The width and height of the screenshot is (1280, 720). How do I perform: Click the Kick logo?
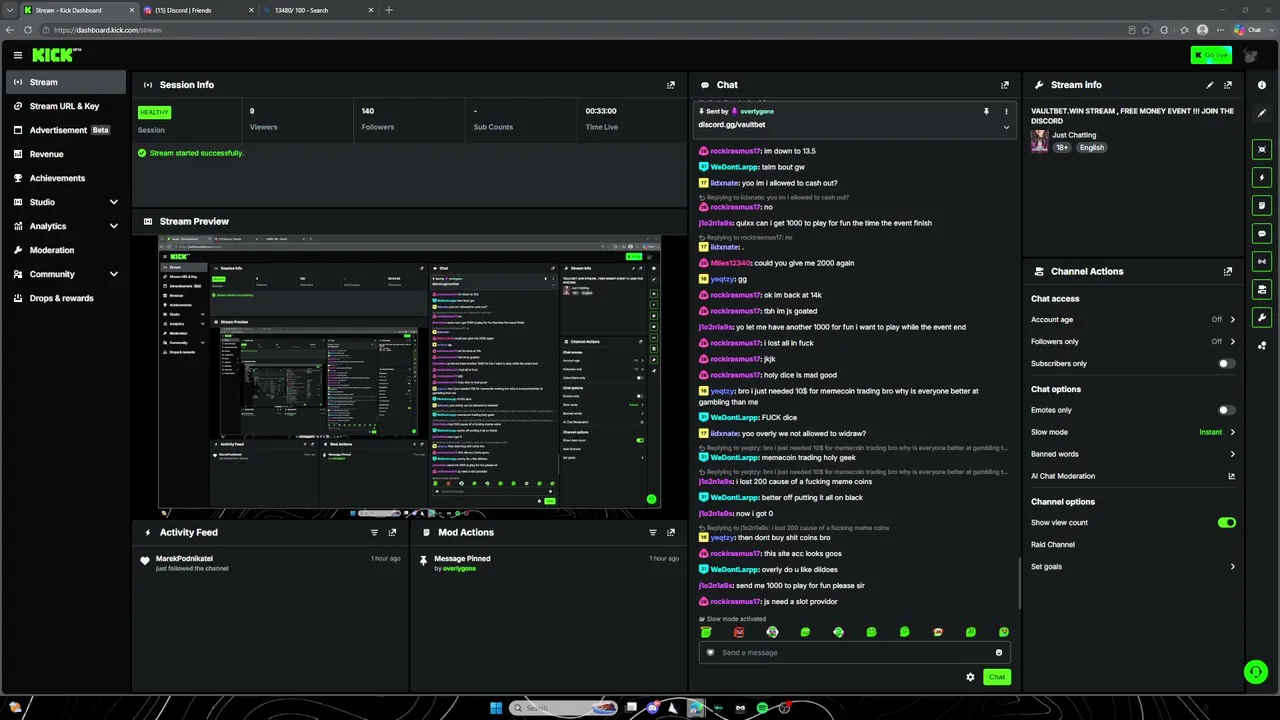(x=56, y=55)
